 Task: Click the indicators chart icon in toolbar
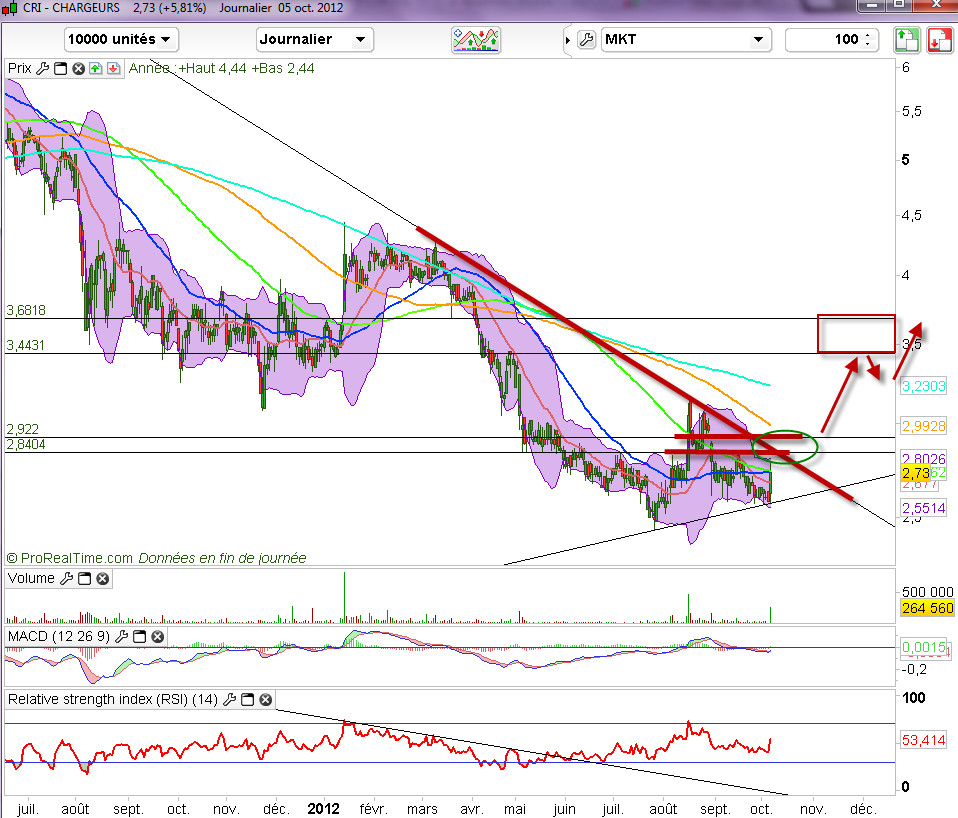476,40
